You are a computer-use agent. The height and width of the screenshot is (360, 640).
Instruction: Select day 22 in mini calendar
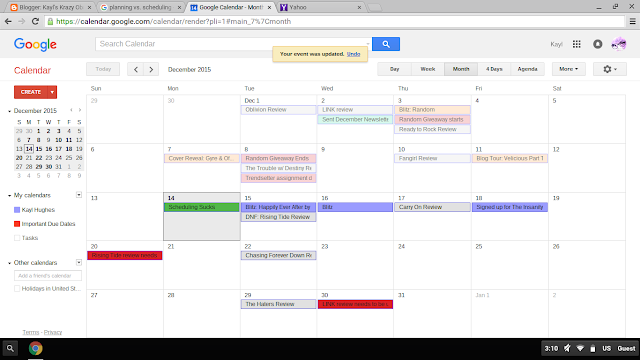coord(39,158)
